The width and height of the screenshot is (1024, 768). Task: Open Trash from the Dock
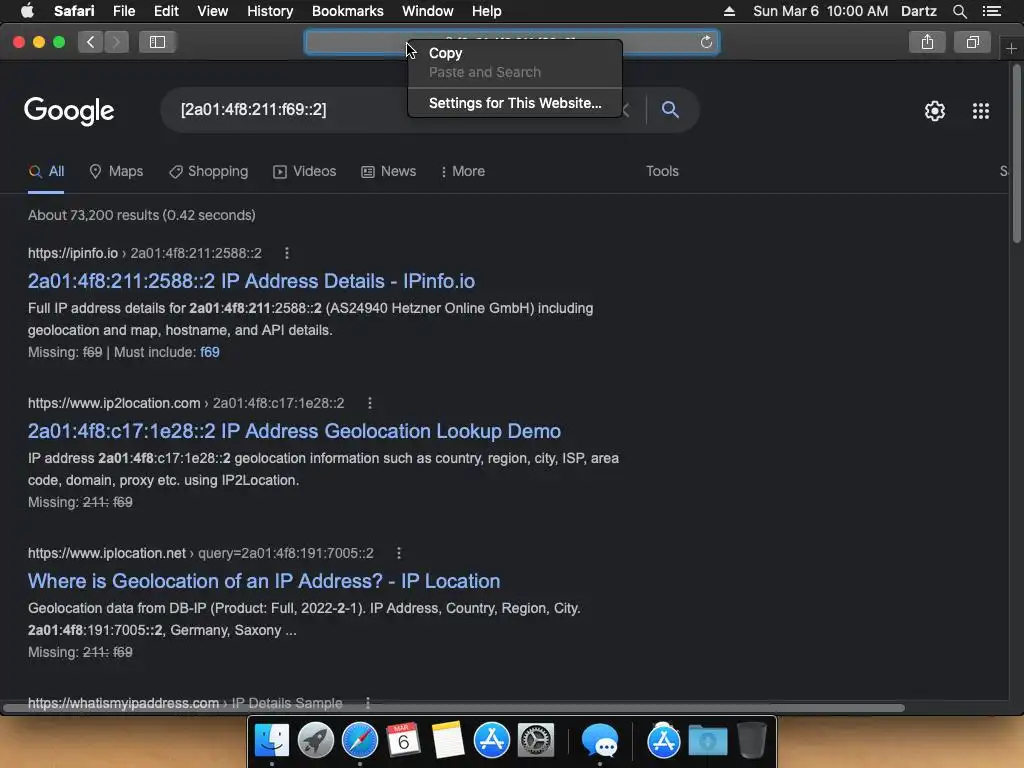coord(752,741)
